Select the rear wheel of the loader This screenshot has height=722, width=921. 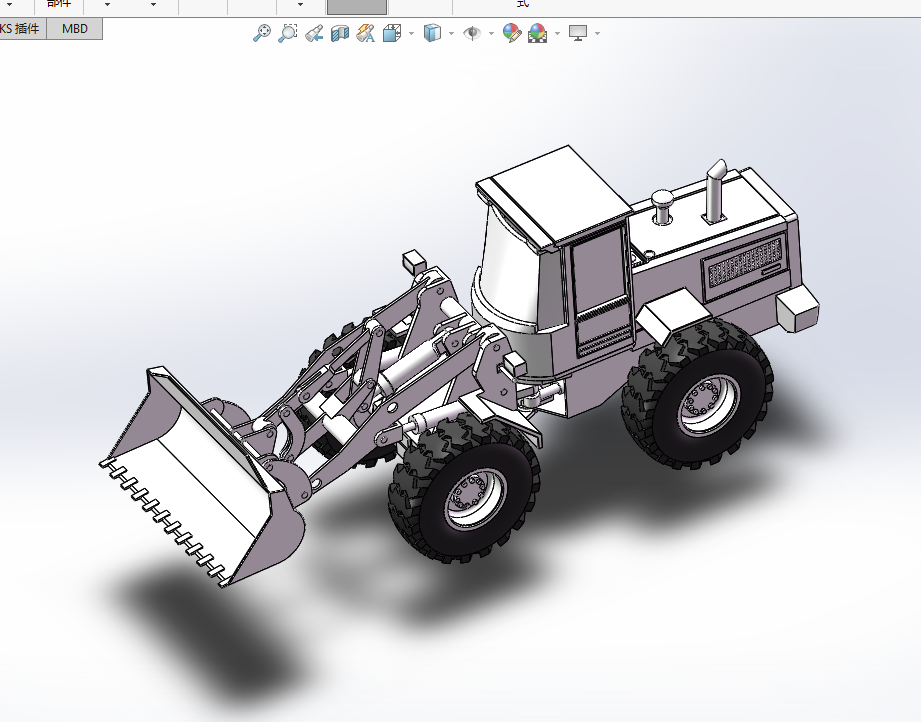(699, 395)
